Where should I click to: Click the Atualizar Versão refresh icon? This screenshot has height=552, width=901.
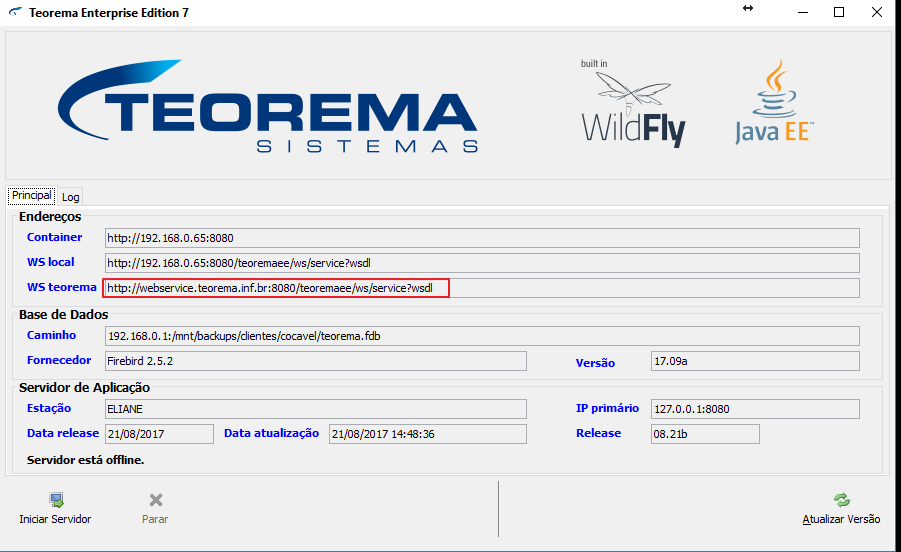coord(842,500)
